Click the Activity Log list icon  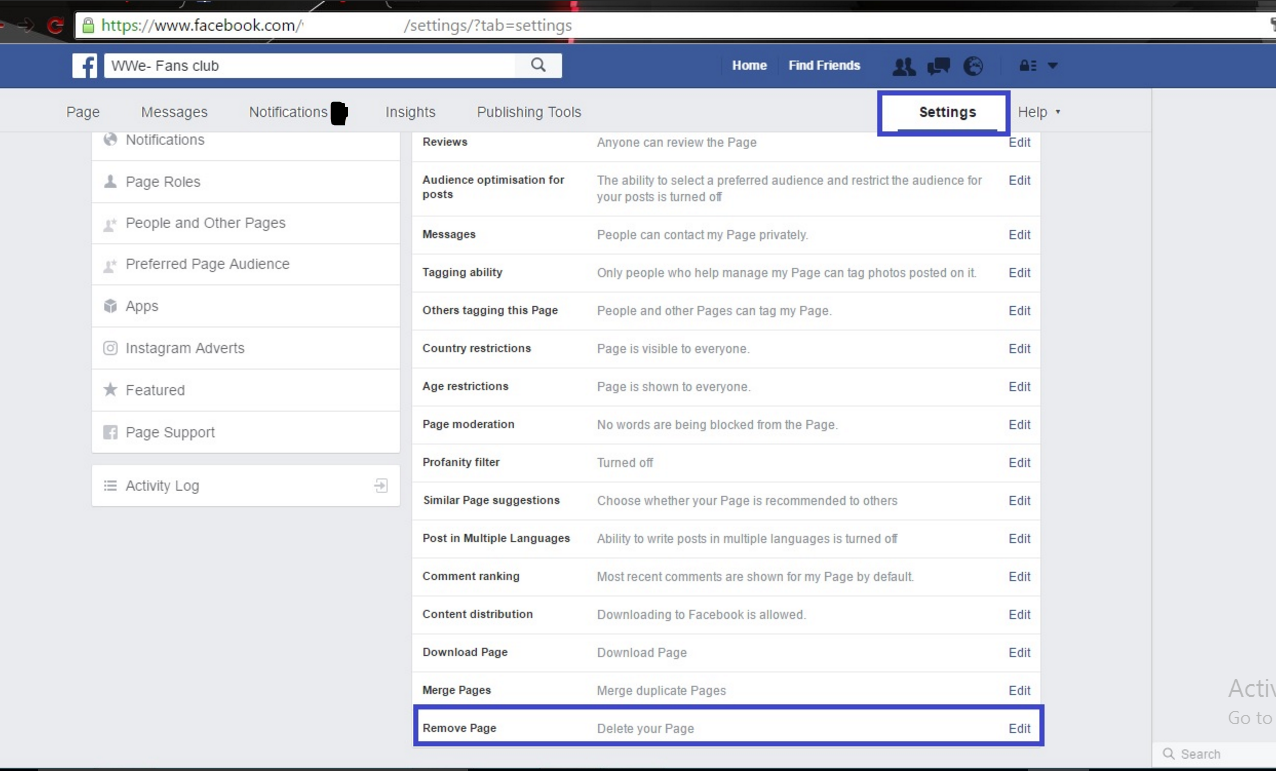110,485
